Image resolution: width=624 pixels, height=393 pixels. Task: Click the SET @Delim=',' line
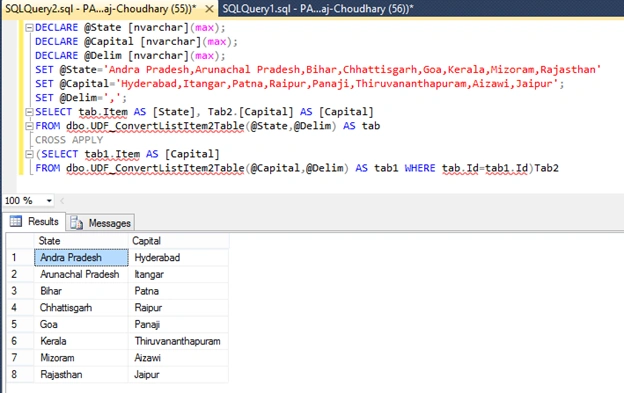click(x=81, y=98)
